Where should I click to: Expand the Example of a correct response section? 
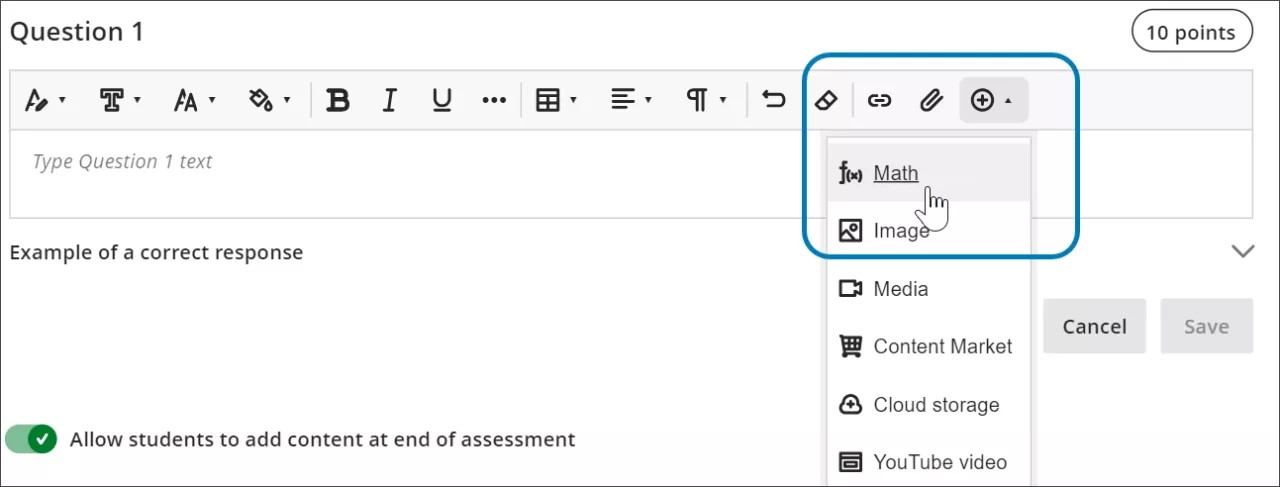coord(1242,252)
